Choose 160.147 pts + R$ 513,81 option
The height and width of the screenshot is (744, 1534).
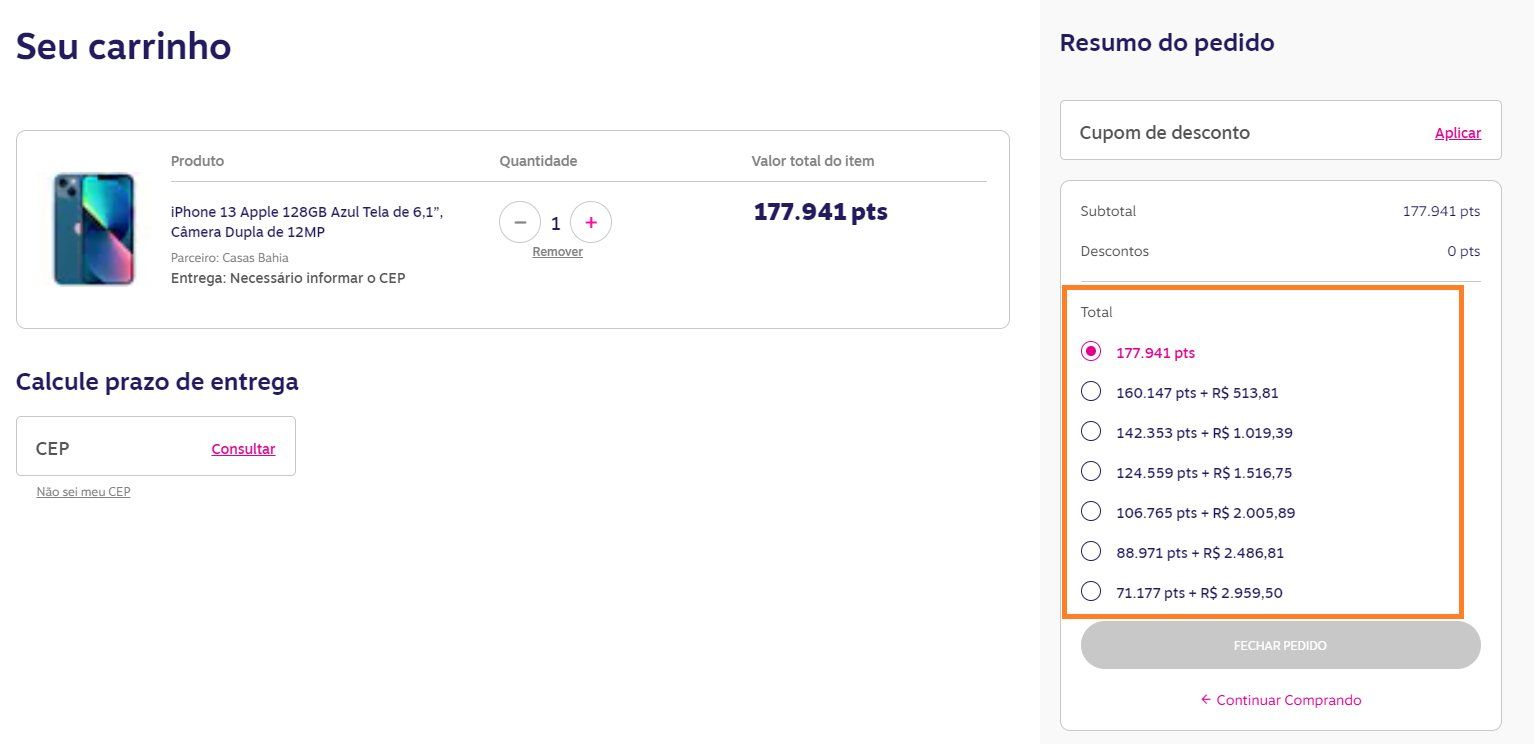tap(1091, 392)
